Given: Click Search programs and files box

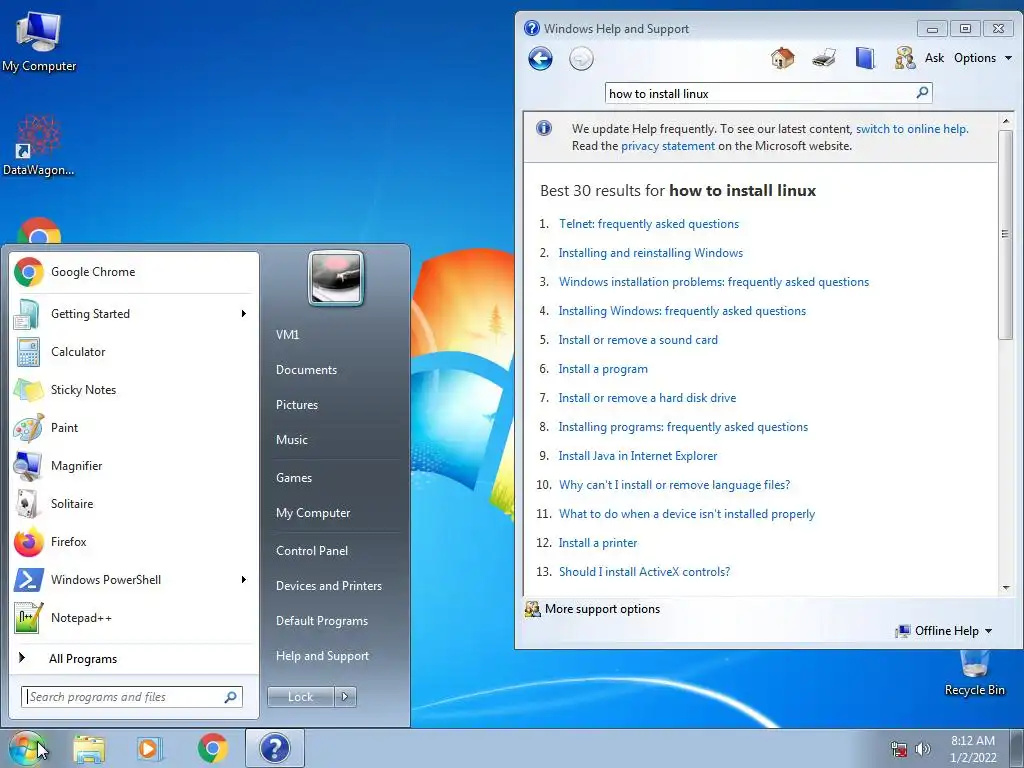Looking at the screenshot, I should click(x=131, y=697).
